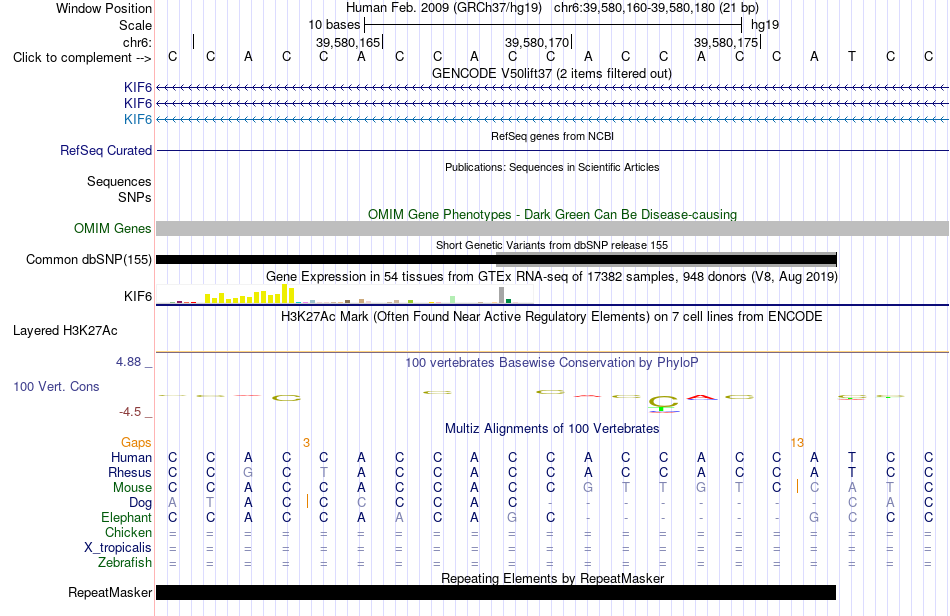This screenshot has width=950, height=616.
Task: Click the RefSeq Curated horizontal gene line
Action: 552,150
